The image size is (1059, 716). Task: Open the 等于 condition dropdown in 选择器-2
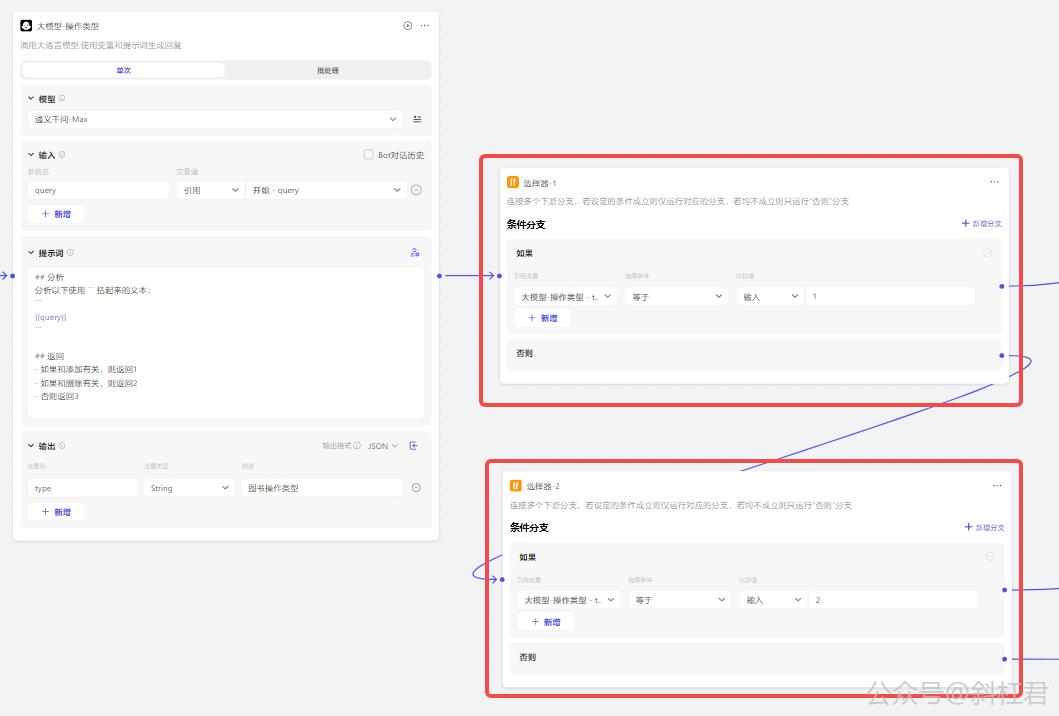click(x=679, y=600)
